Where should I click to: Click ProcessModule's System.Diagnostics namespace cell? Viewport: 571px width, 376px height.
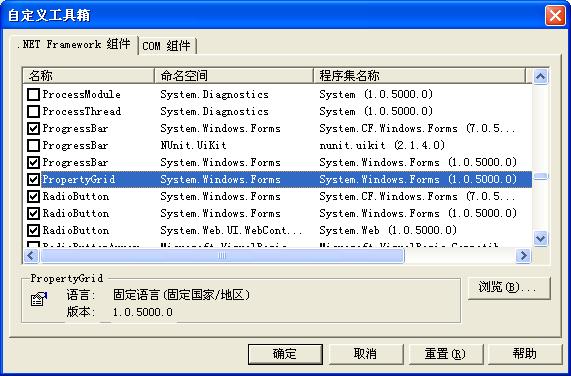click(214, 95)
